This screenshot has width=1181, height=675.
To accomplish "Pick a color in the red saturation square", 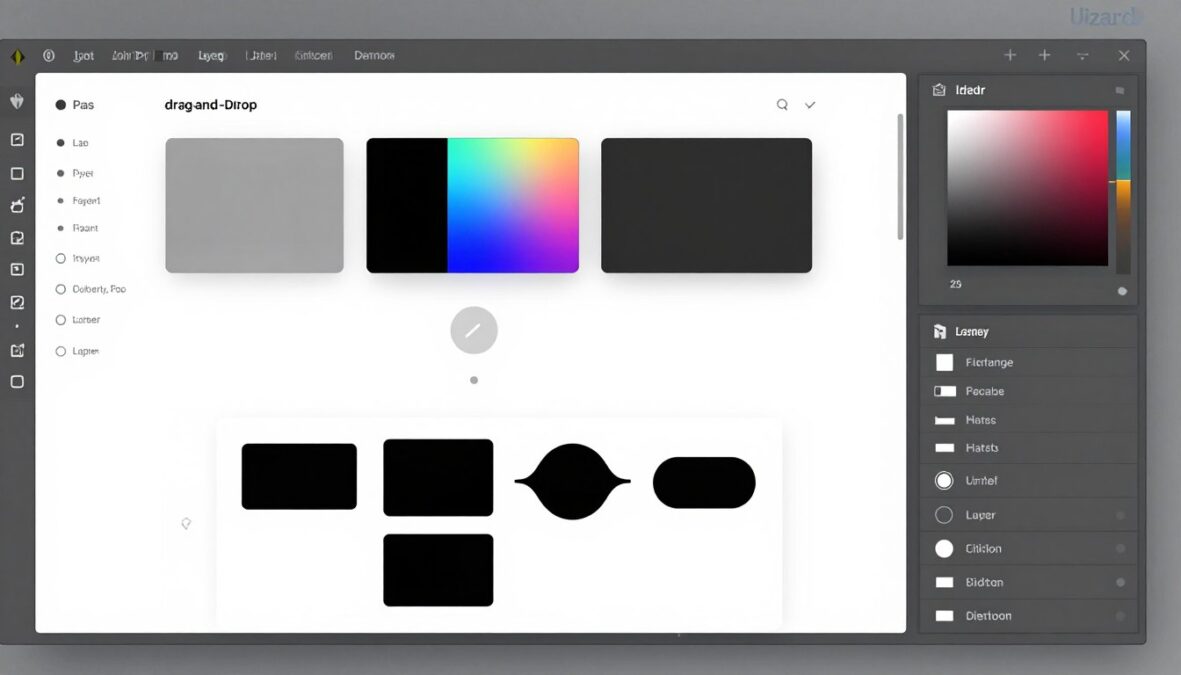I will (1027, 188).
